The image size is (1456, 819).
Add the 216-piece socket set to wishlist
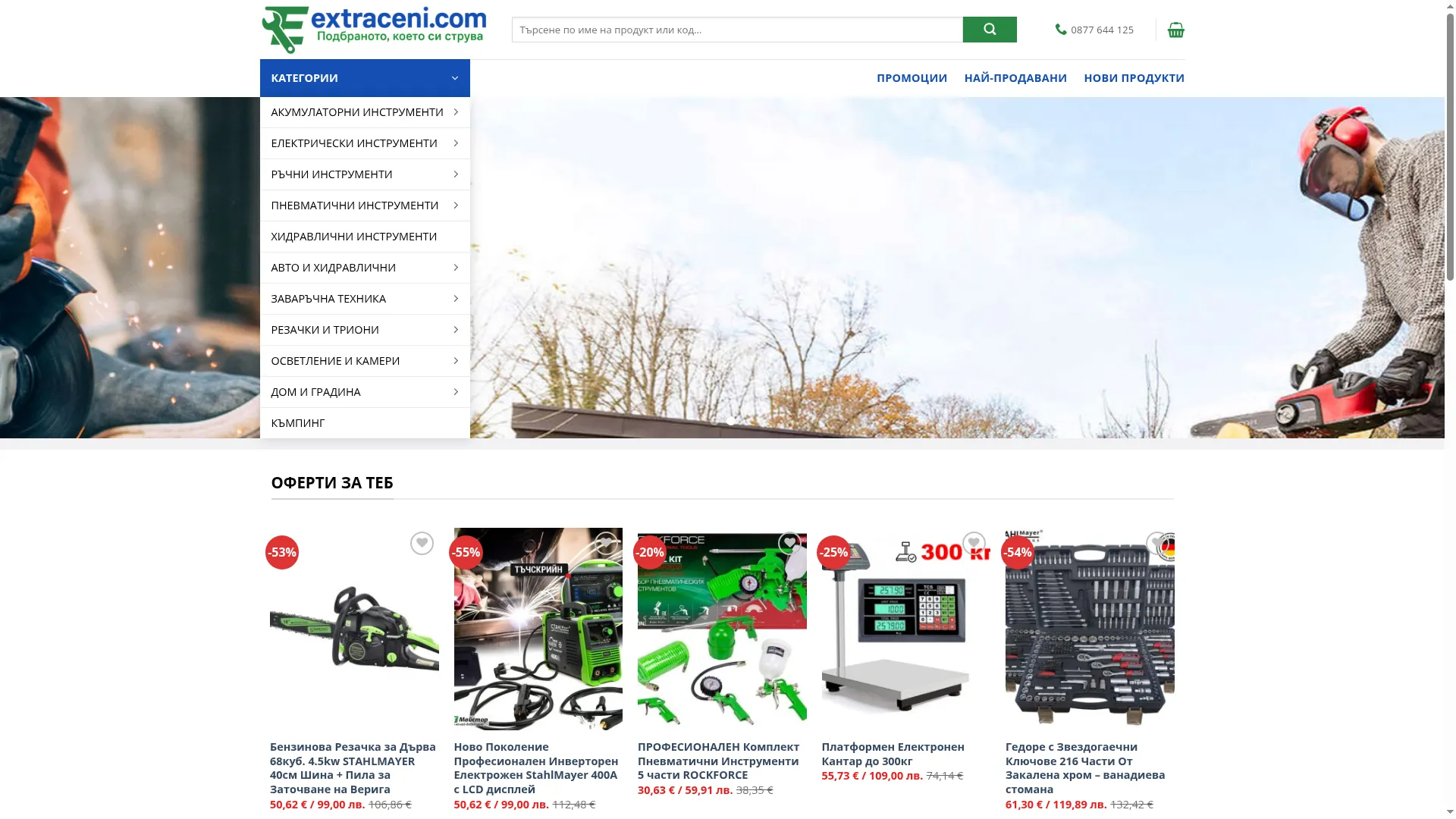1157,543
